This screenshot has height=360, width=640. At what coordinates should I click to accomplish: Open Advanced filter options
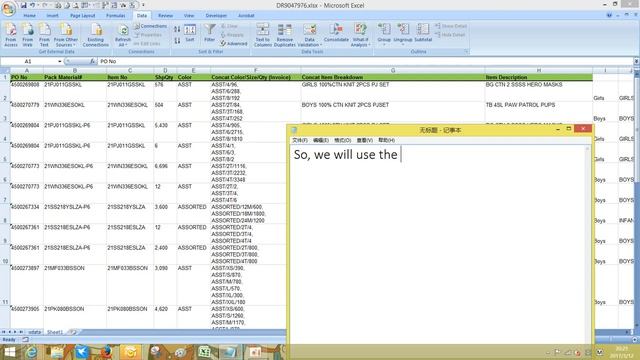[234, 43]
